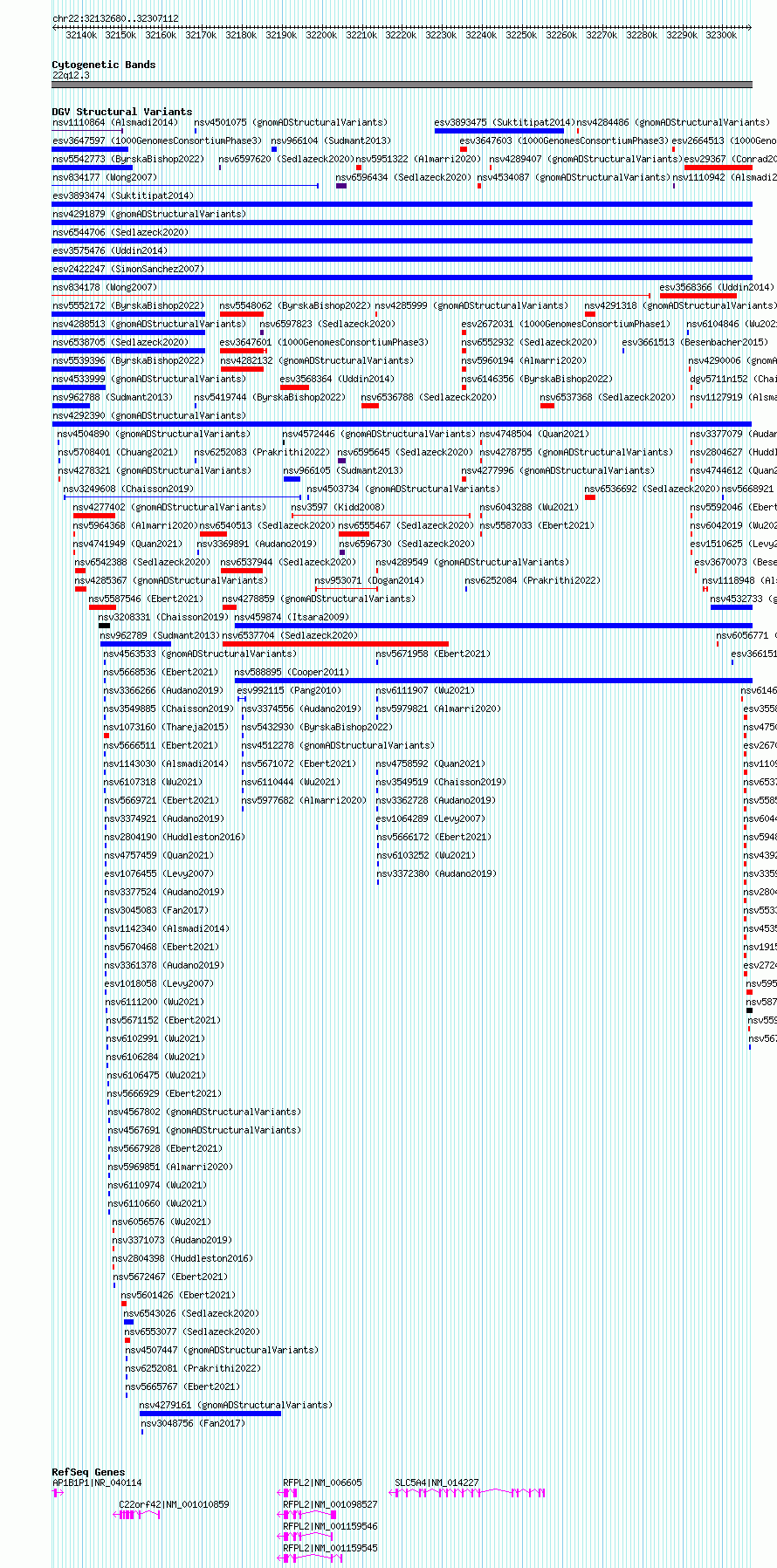Click the esv3249608 (Chaisson2019) label
The width and height of the screenshot is (777, 1568).
[128, 490]
